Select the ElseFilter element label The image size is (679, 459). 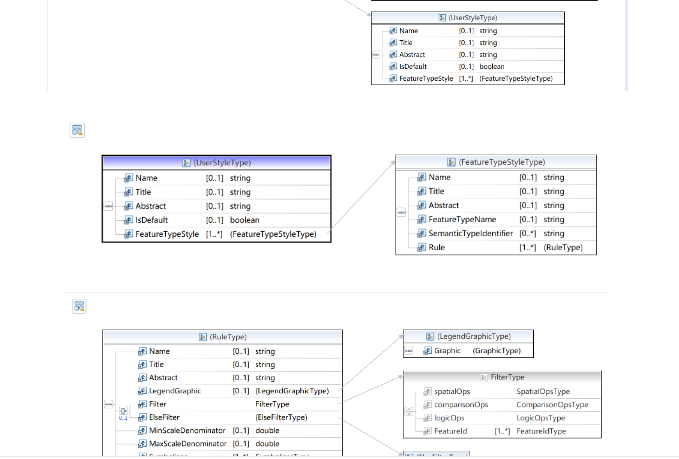coord(164,417)
